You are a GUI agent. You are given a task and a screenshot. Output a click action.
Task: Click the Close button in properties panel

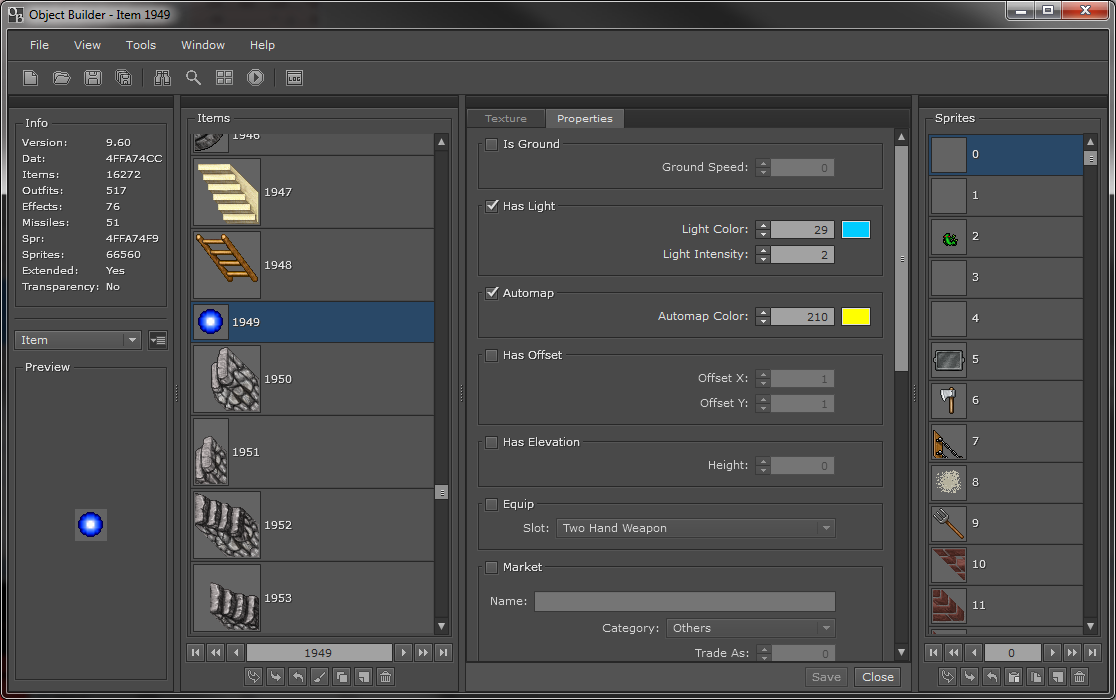(x=878, y=677)
